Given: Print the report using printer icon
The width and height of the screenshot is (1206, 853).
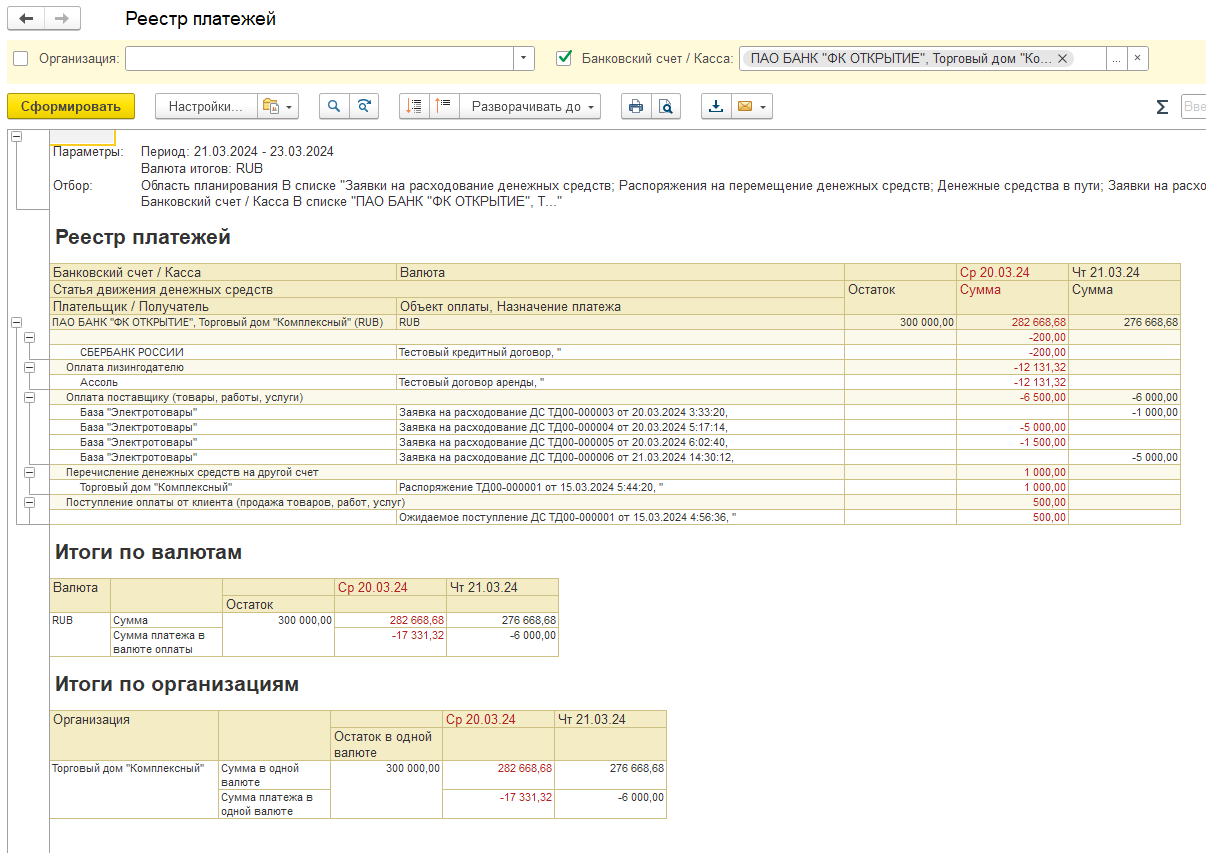Looking at the screenshot, I should 635,106.
